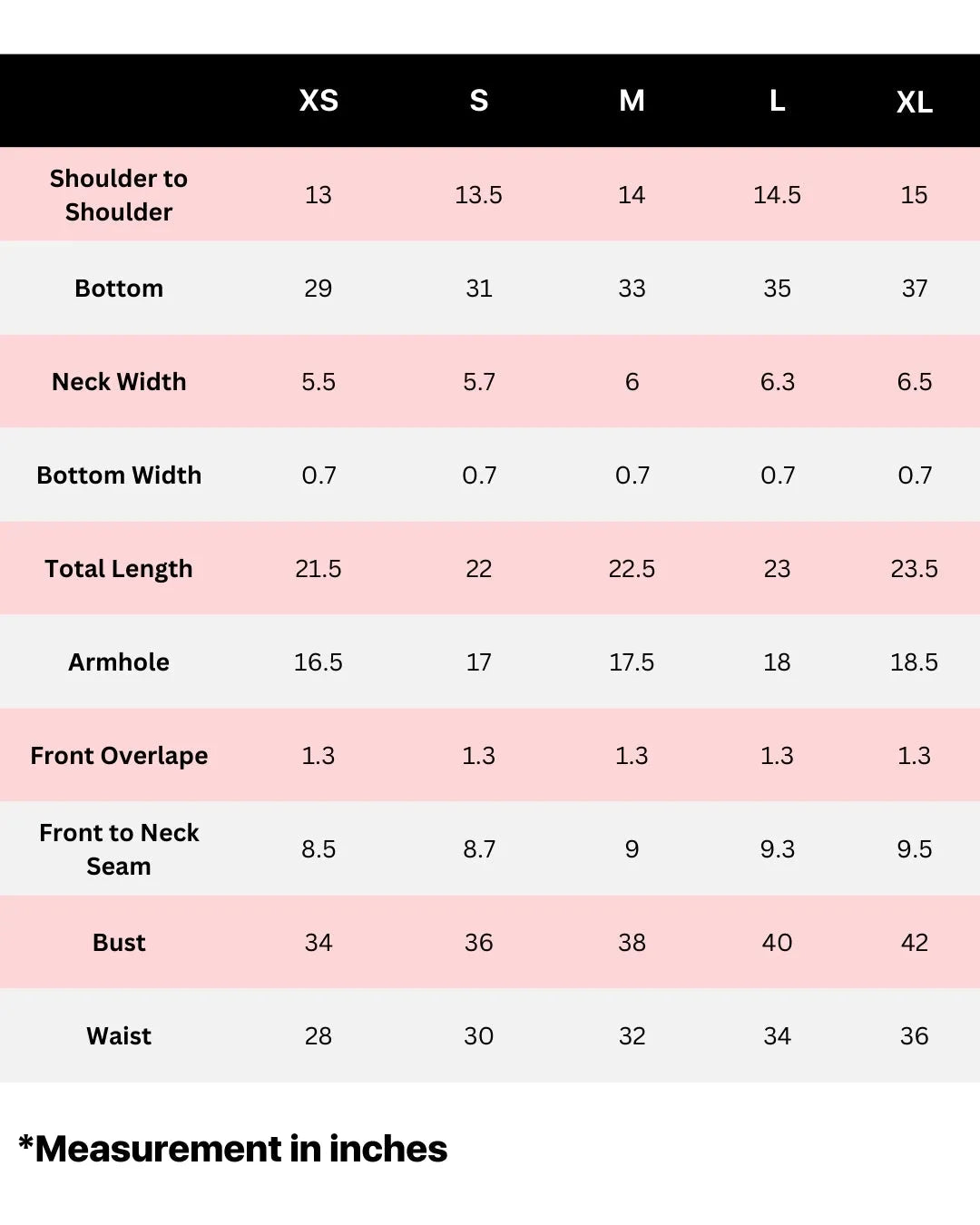Click the Measurement in inches note
The height and width of the screenshot is (1225, 980).
click(233, 1149)
